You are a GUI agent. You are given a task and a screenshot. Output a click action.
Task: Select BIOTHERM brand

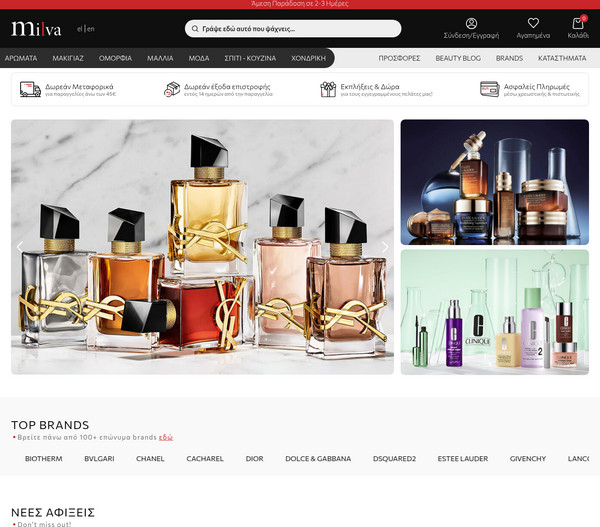(44, 458)
